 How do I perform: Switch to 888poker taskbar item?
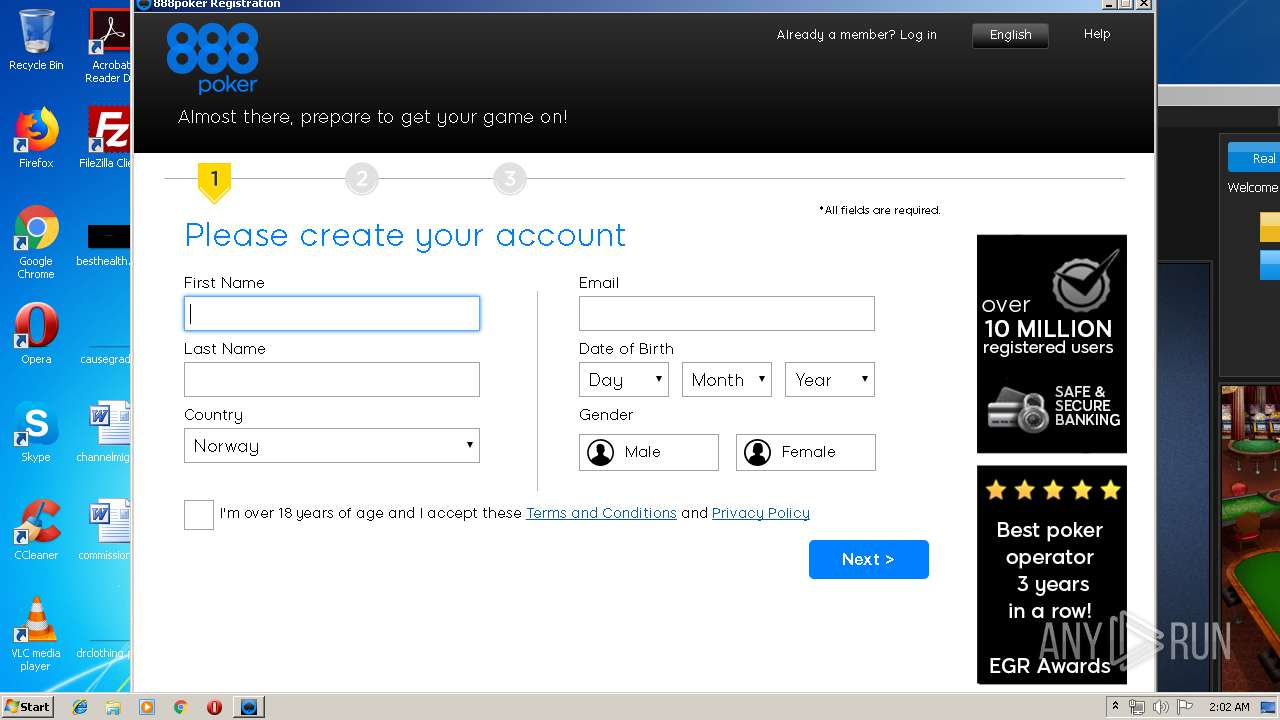click(x=249, y=707)
